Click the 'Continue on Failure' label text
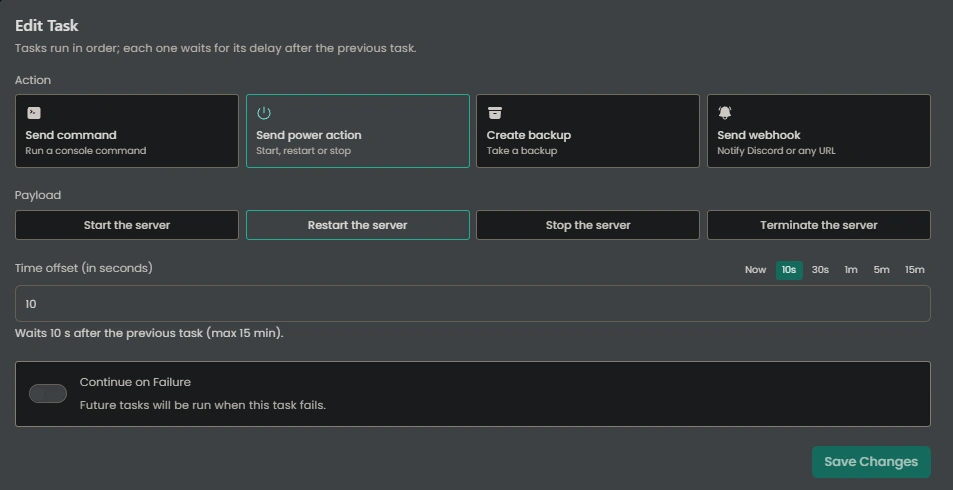Image resolution: width=953 pixels, height=490 pixels. 135,382
